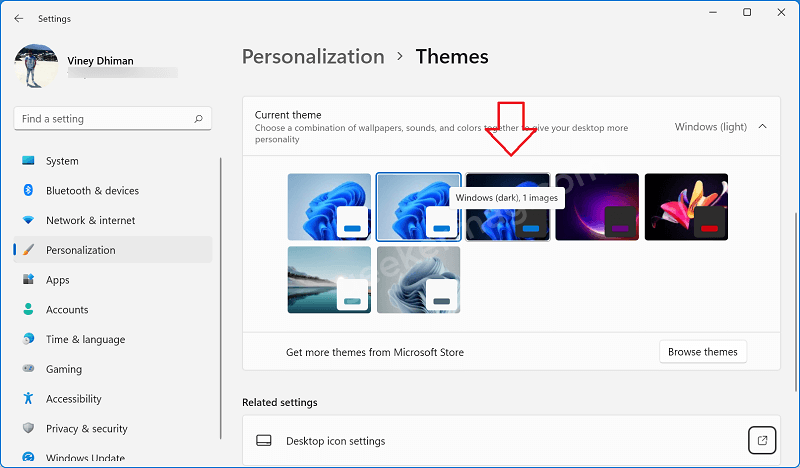Click Viney Dhiman account name

(101, 61)
